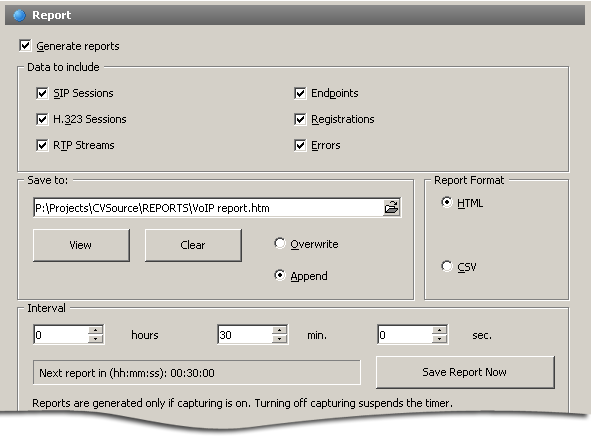Choose CSV report format
591x436 pixels.
click(447, 266)
